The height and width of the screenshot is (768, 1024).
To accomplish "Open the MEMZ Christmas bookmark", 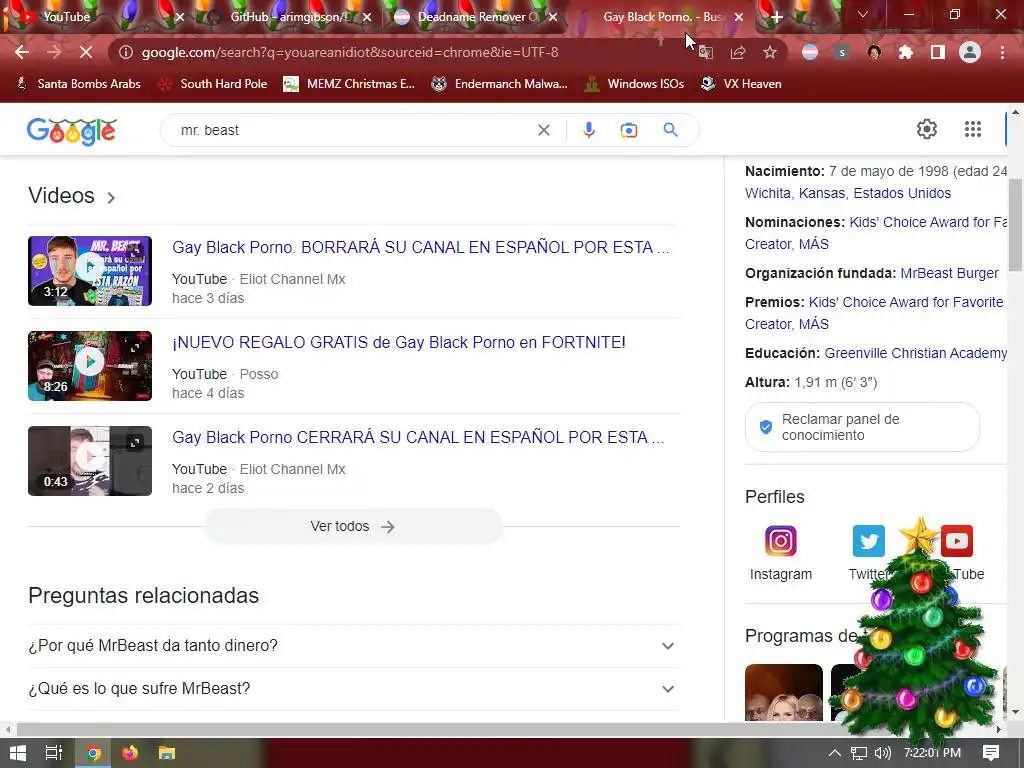I will tap(349, 84).
